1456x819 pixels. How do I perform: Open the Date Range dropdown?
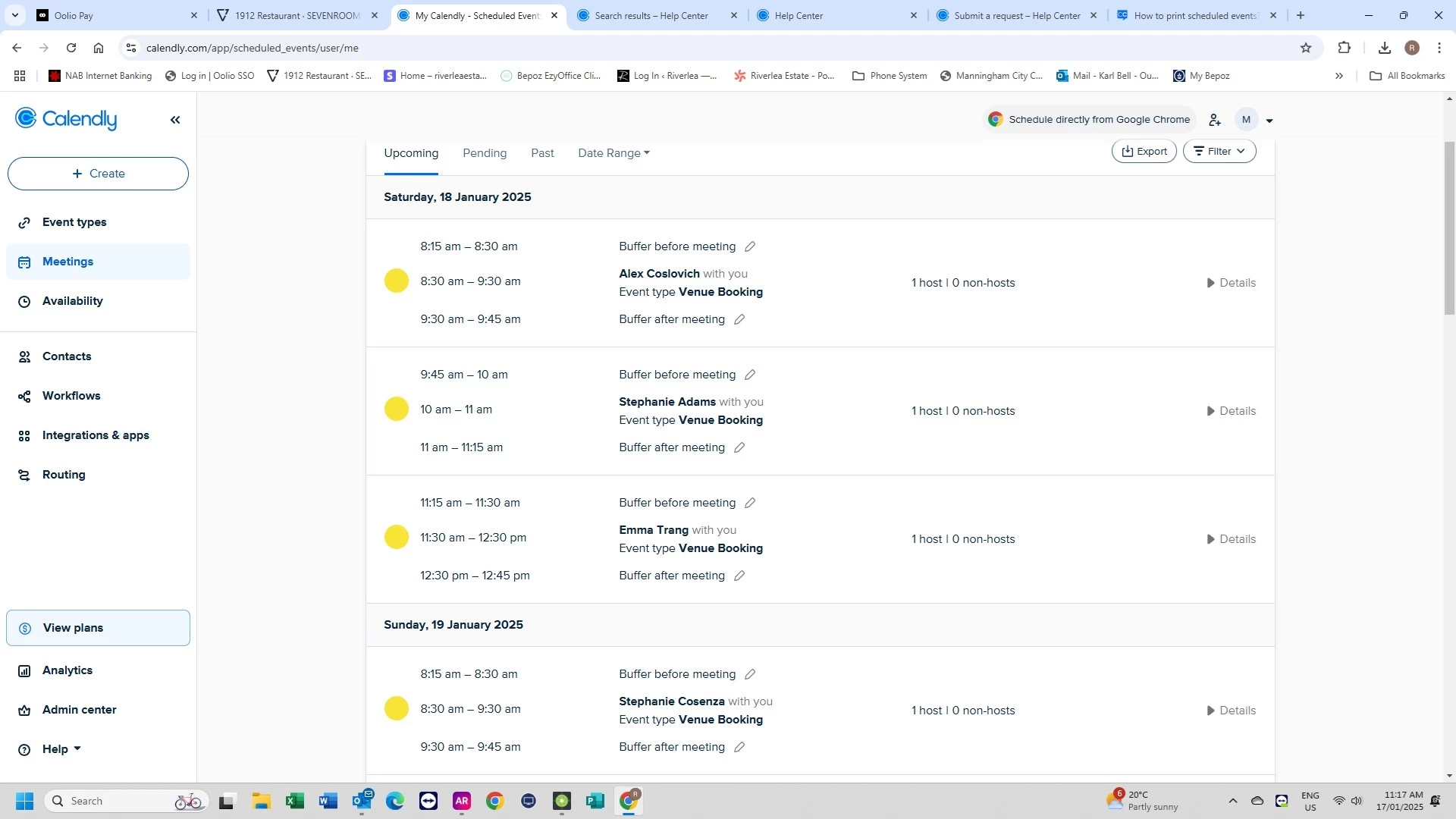[613, 153]
